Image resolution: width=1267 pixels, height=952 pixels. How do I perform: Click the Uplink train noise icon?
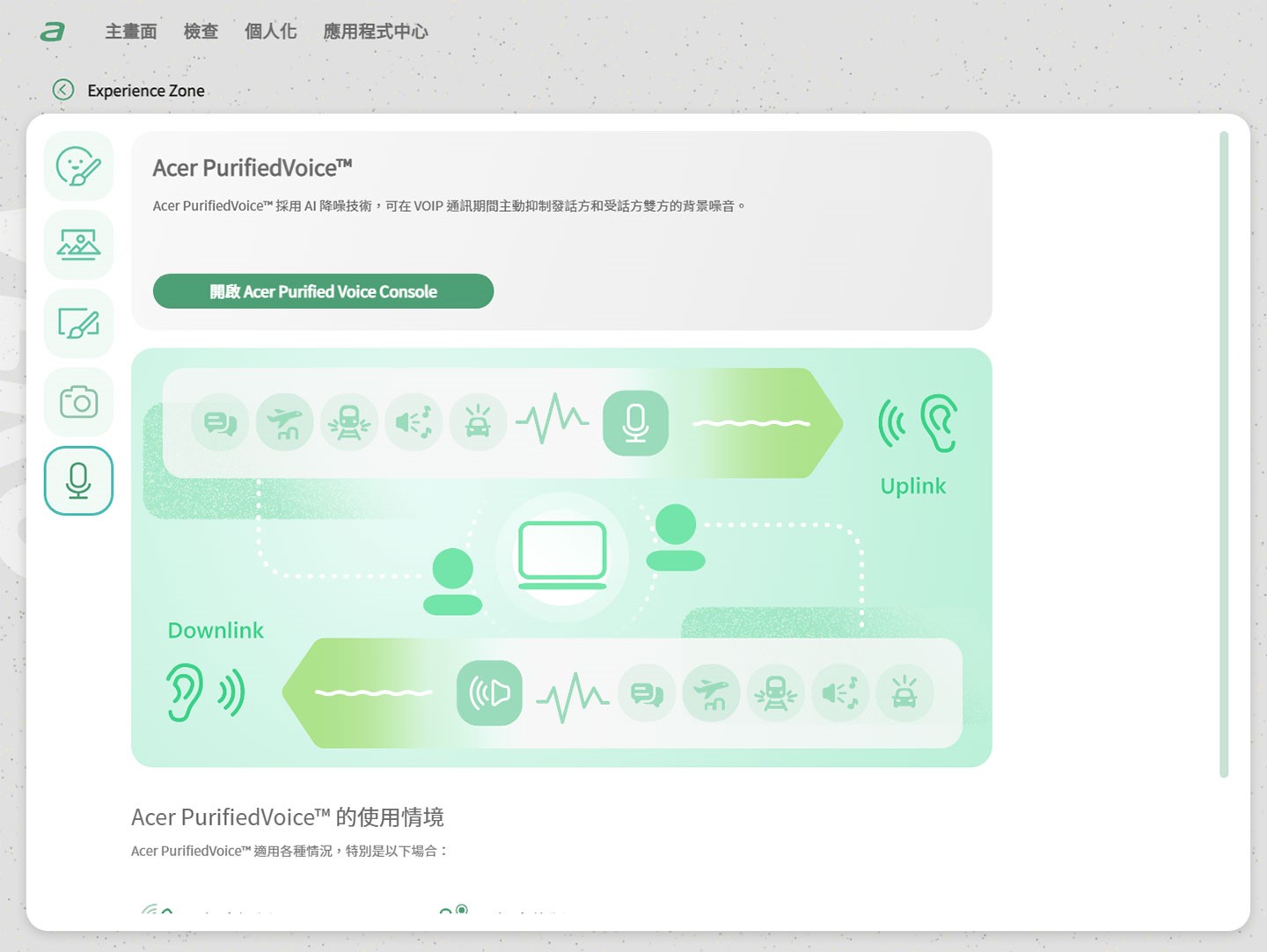point(349,423)
